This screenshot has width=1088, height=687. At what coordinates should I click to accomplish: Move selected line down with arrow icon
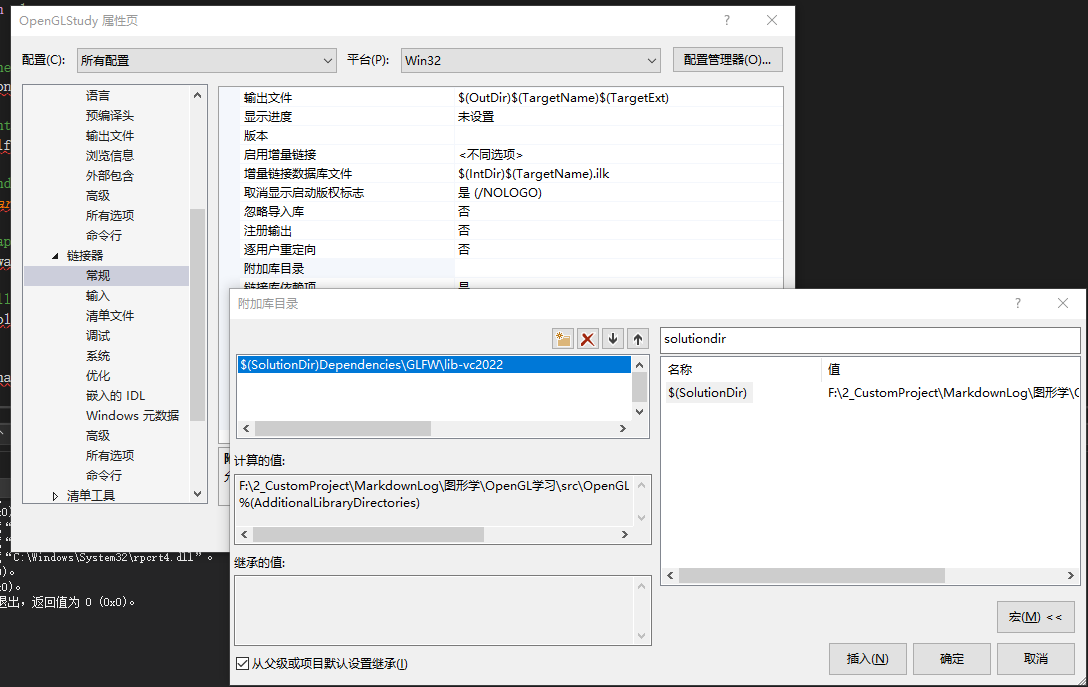click(613, 339)
